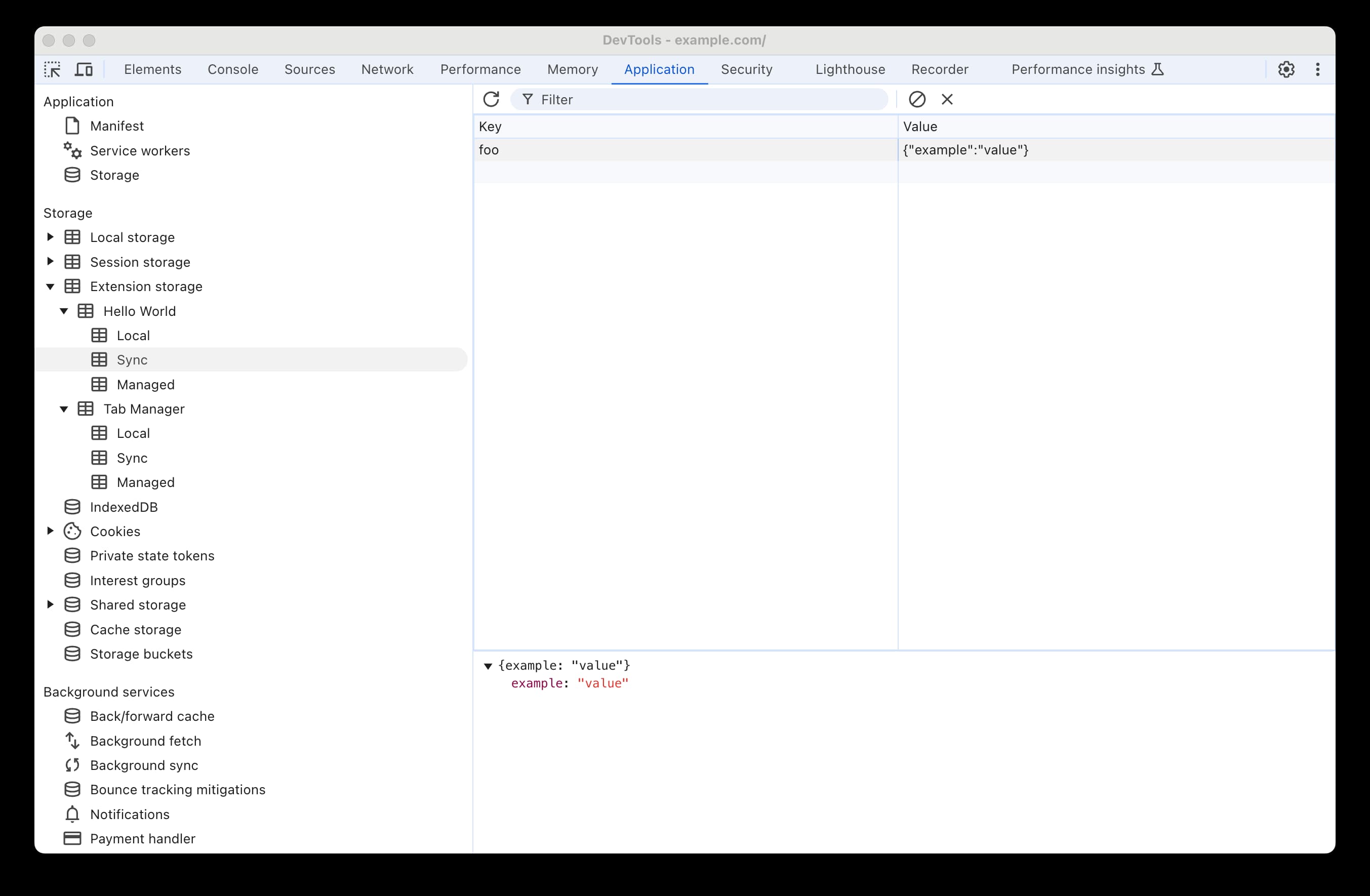
Task: Click the refresh storage icon
Action: [492, 99]
